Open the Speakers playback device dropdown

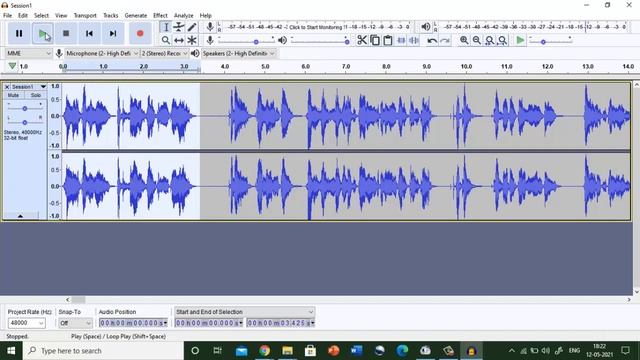[x=239, y=53]
